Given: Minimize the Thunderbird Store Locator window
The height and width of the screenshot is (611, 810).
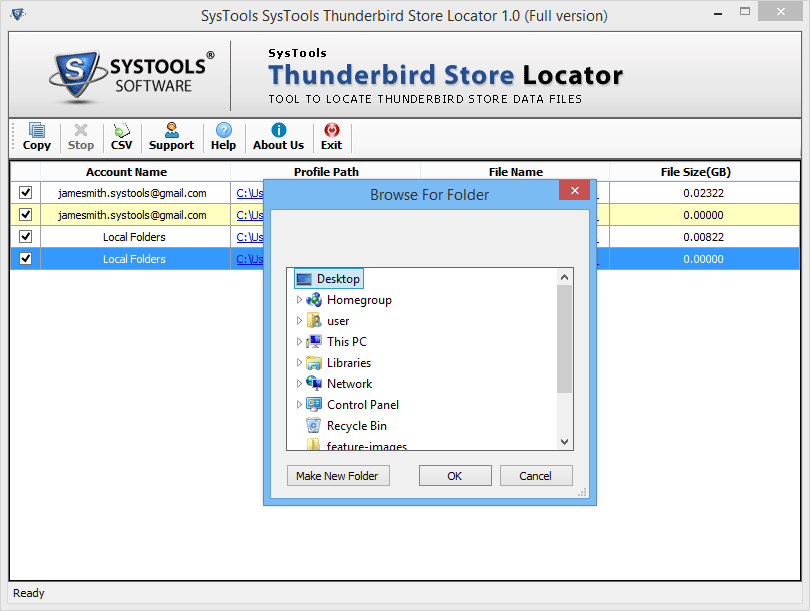Looking at the screenshot, I should click(x=718, y=12).
